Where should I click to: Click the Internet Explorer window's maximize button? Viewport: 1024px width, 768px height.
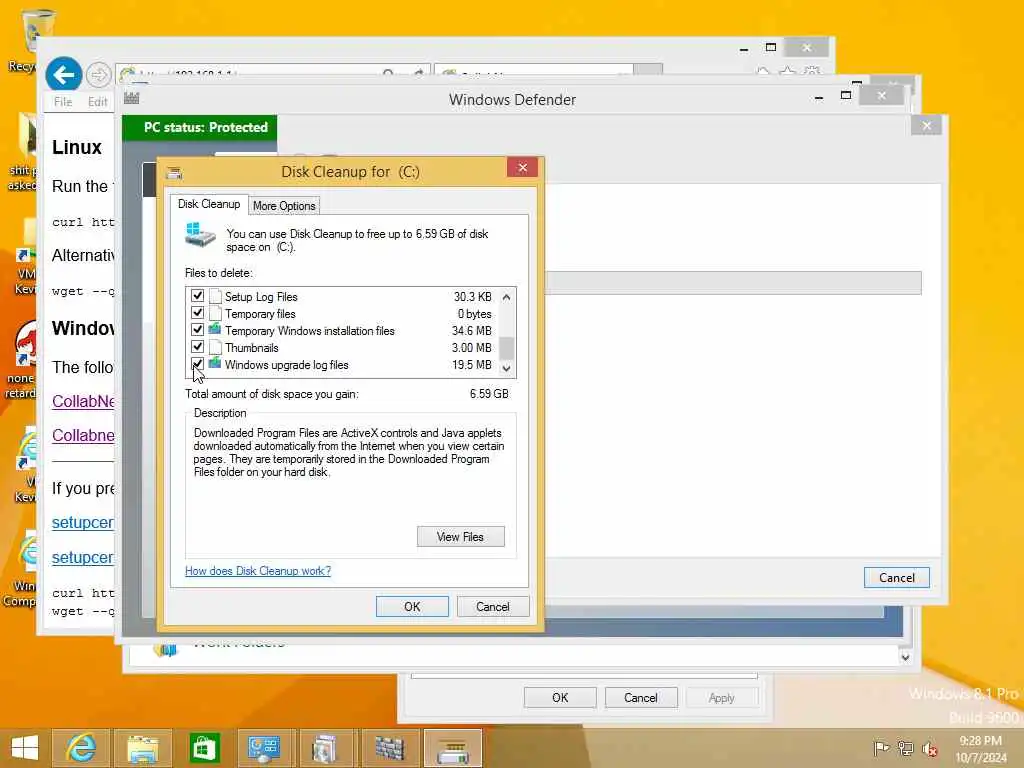pyautogui.click(x=771, y=47)
